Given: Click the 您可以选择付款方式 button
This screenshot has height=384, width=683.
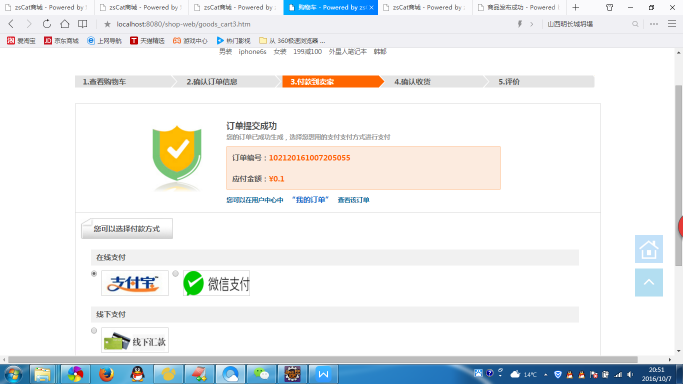Looking at the screenshot, I should tap(127, 229).
